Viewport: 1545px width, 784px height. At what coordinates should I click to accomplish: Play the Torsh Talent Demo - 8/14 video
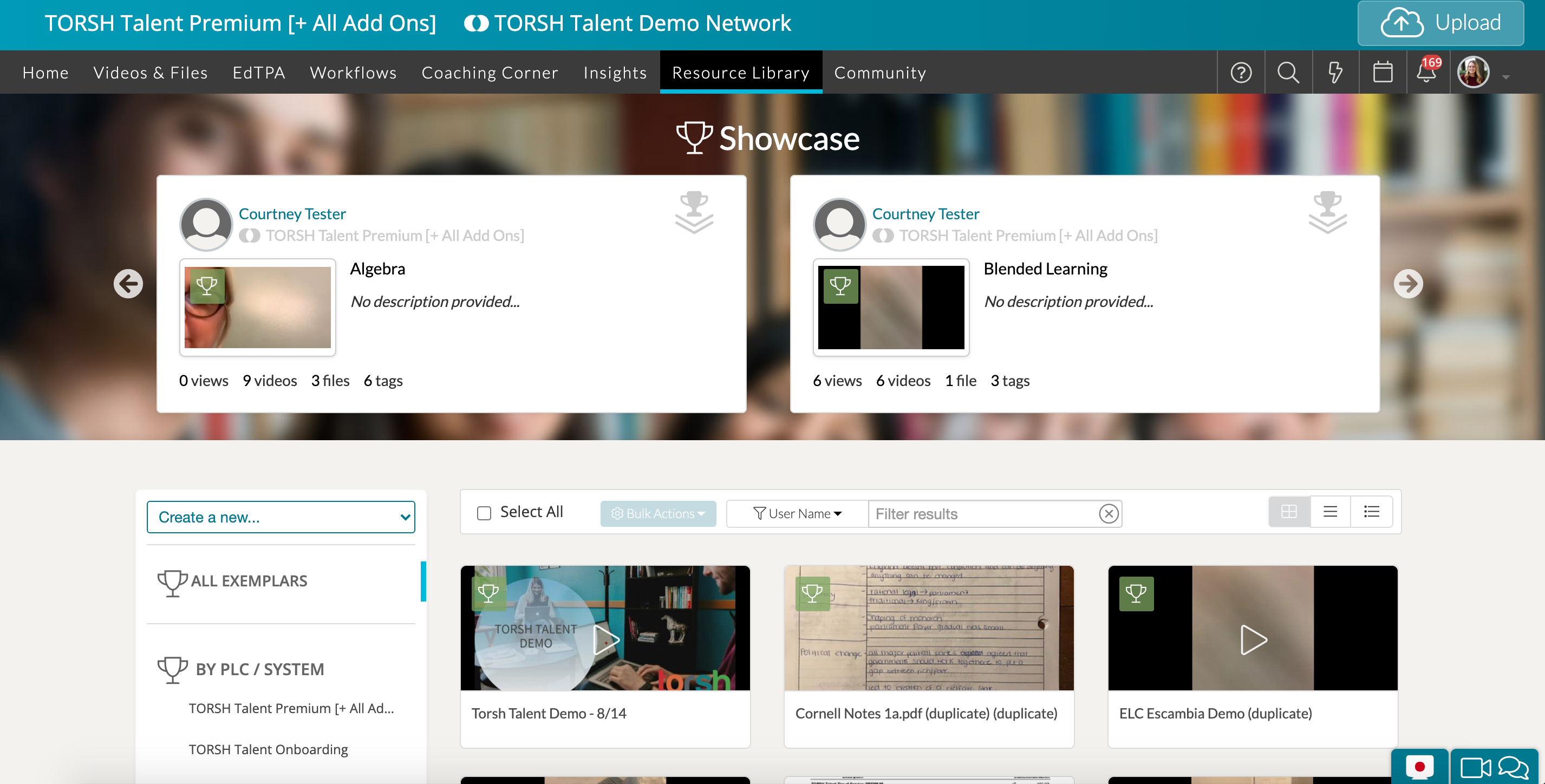[x=606, y=640]
